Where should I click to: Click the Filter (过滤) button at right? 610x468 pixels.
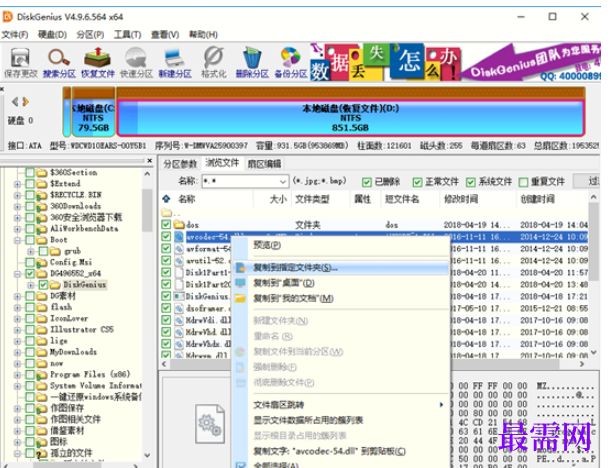tap(588, 181)
